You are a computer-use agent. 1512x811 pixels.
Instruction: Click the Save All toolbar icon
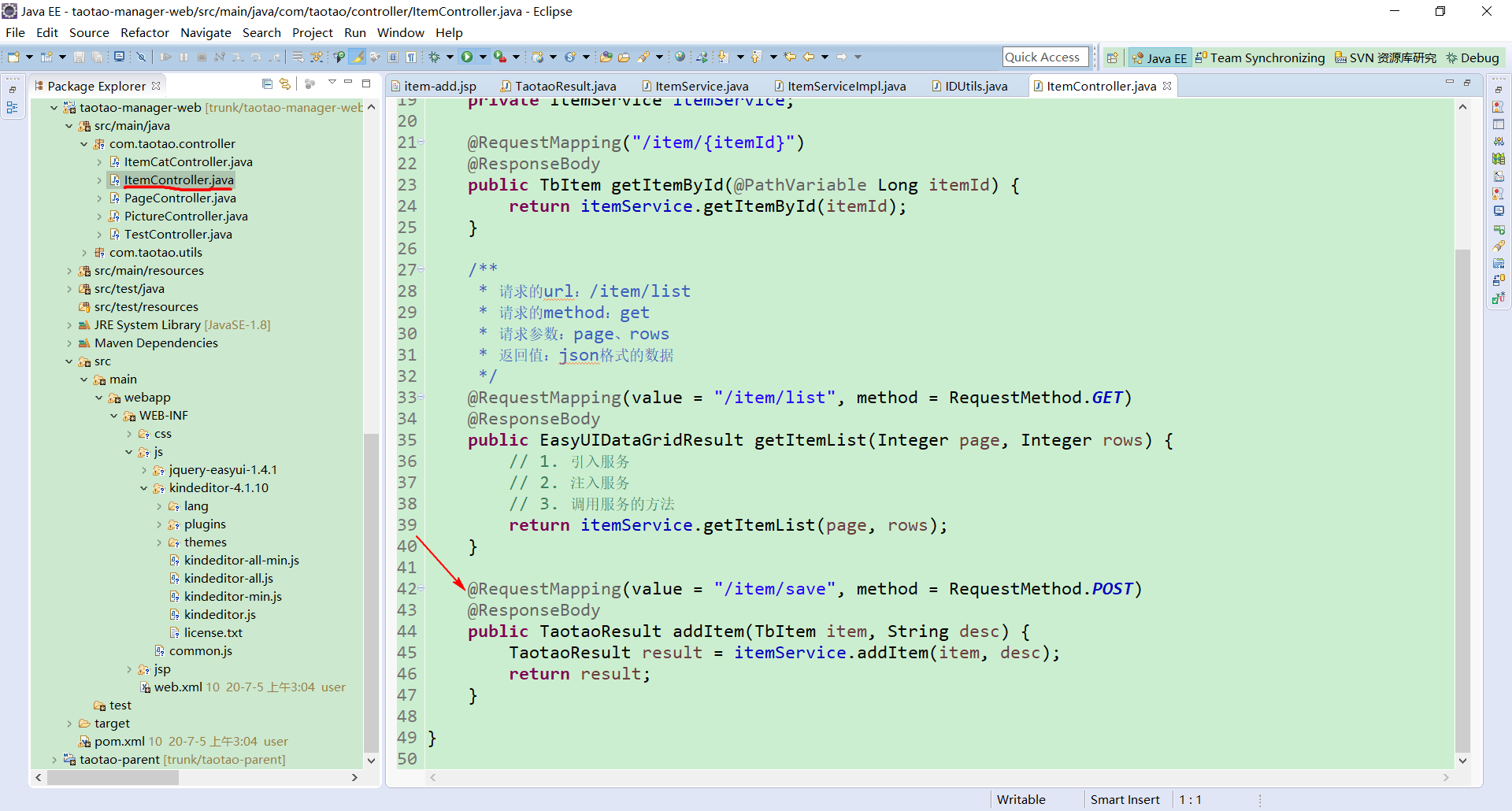pos(97,57)
